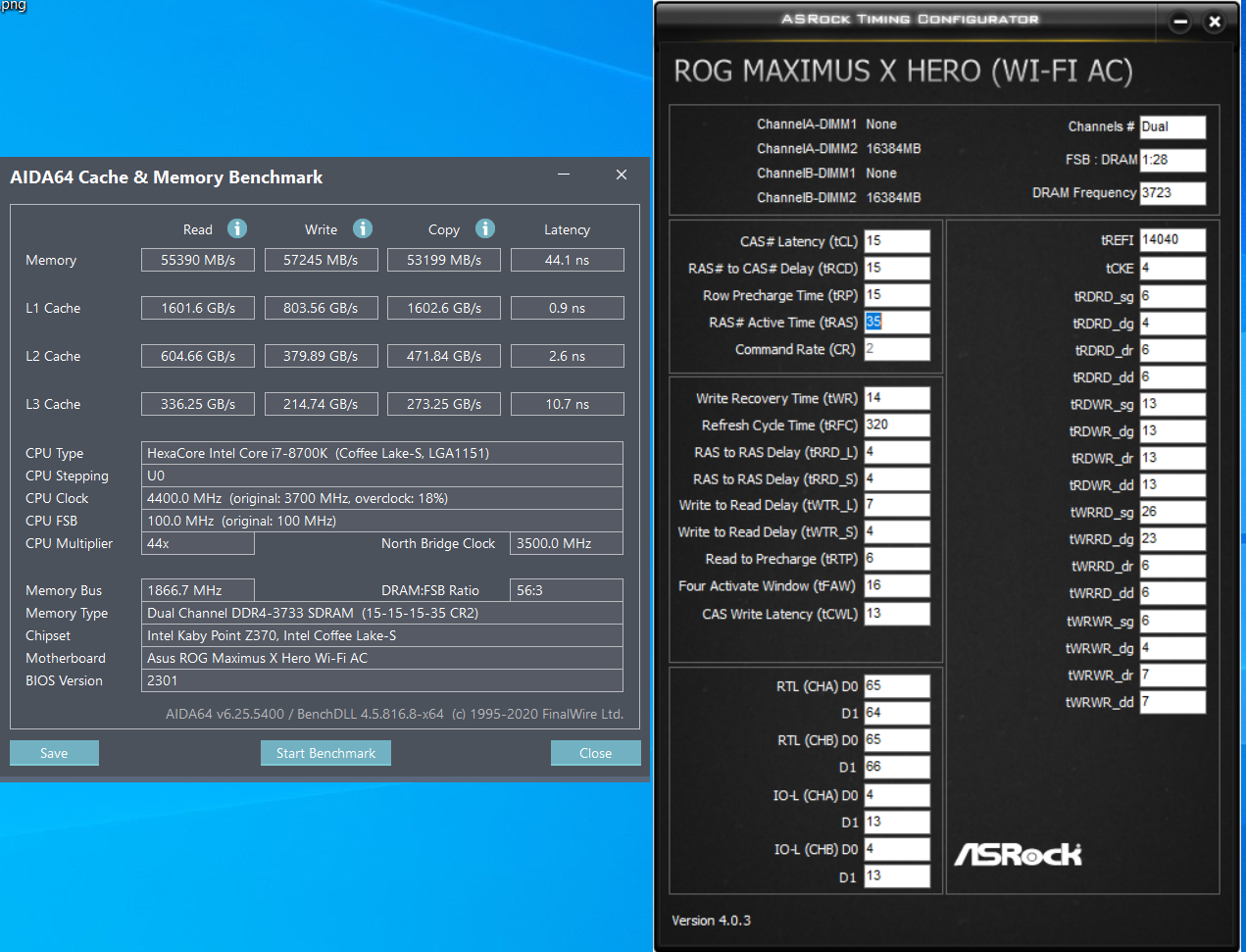Click the Memory Bus 1866.7 MHz value
The width and height of the screenshot is (1246, 952).
(x=198, y=590)
